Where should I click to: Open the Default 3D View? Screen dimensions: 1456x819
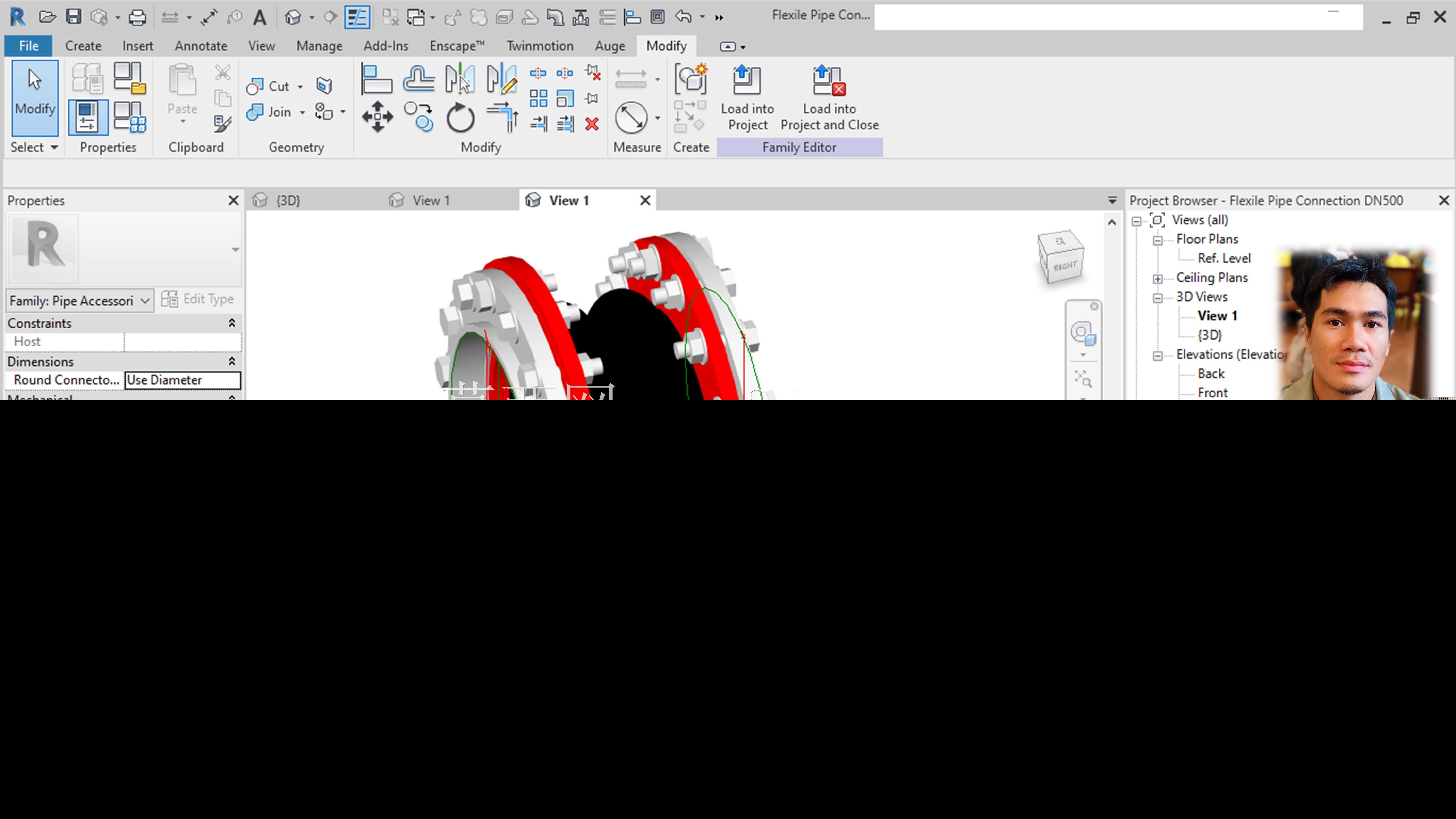click(293, 17)
